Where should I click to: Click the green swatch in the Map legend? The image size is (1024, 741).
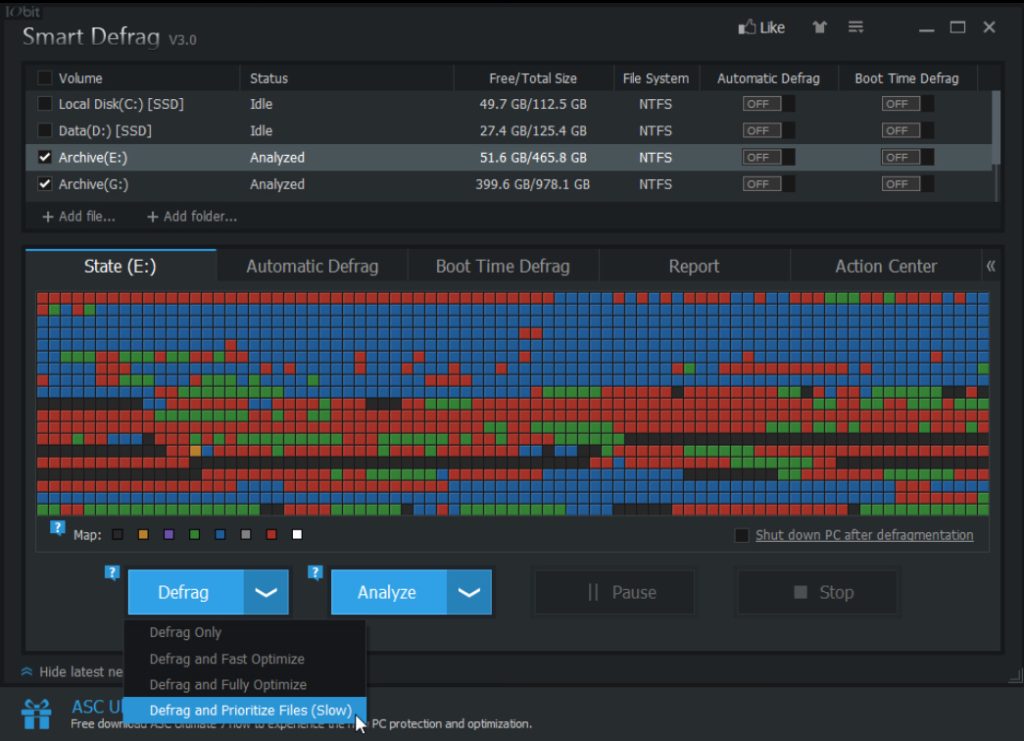pos(194,534)
